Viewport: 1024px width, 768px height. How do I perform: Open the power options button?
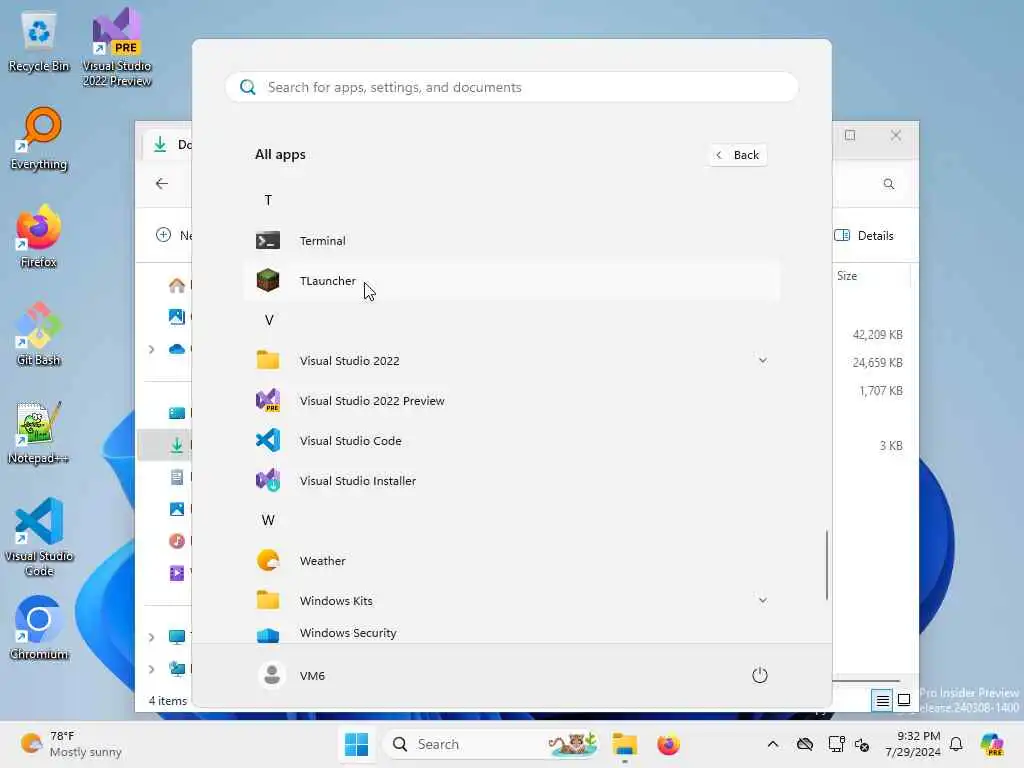click(x=760, y=675)
